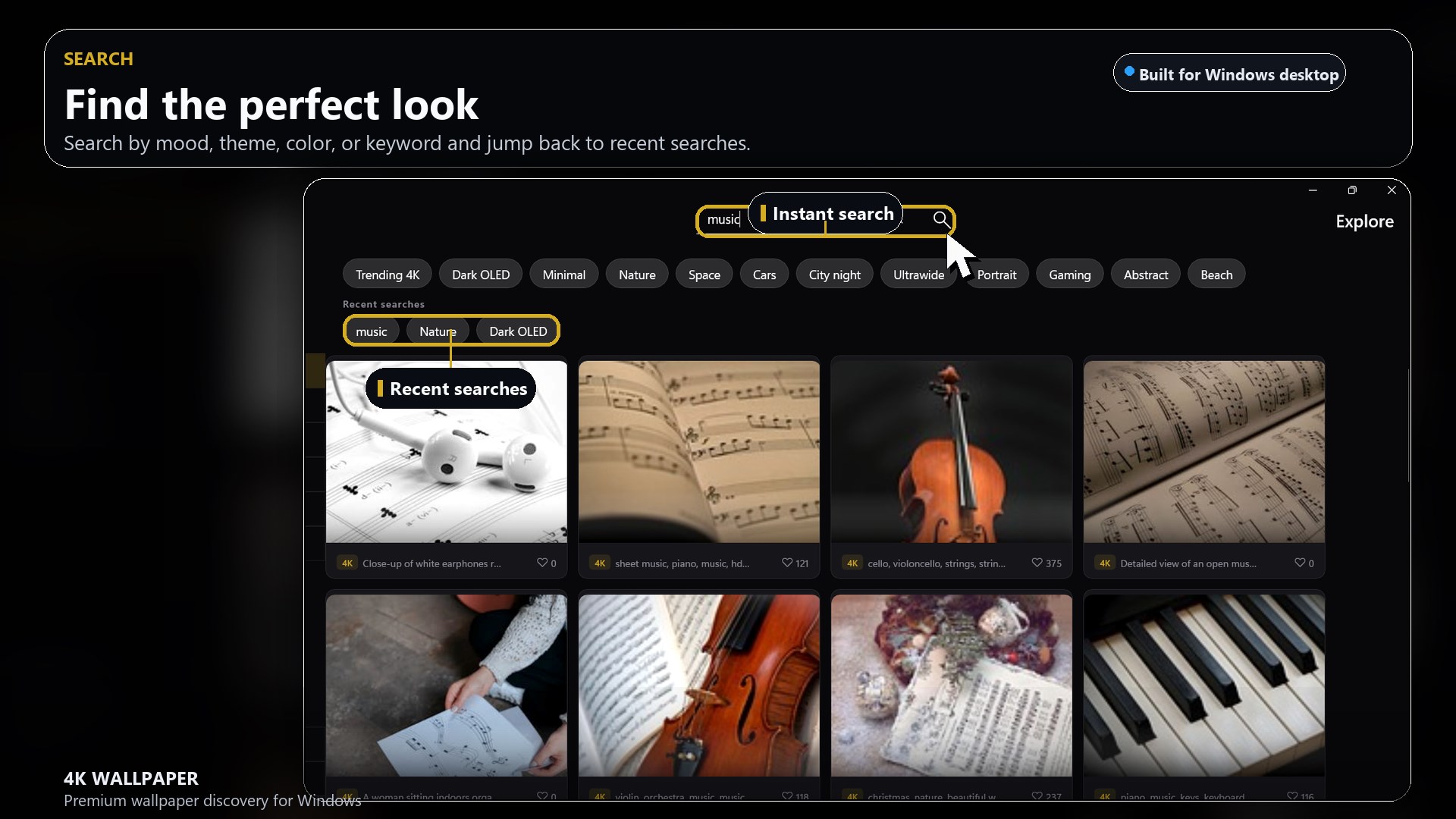The image size is (1456, 819).
Task: Open the violin on sheet music thumbnail
Action: (699, 686)
